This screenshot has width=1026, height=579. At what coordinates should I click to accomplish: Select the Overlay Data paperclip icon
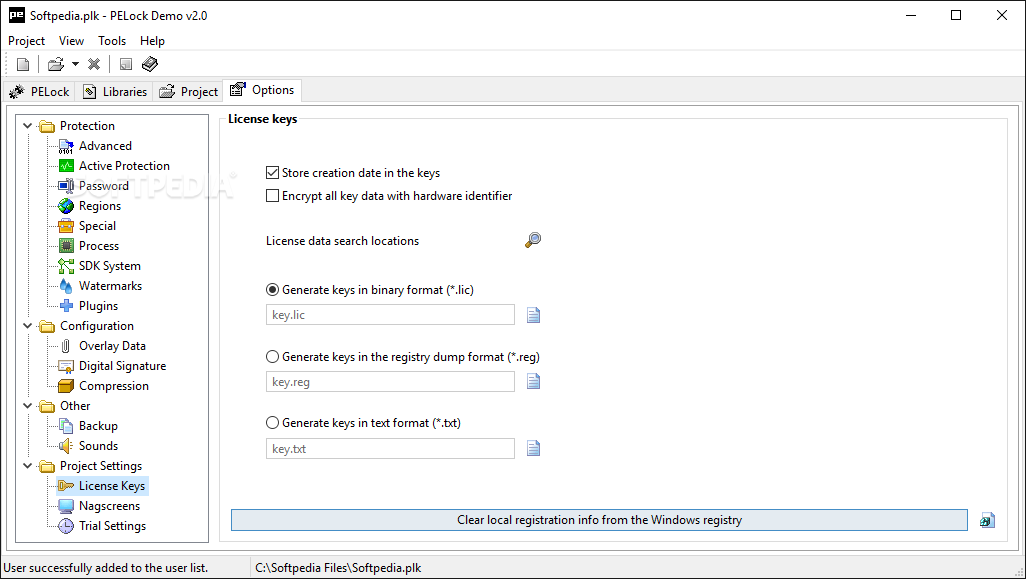[x=66, y=346]
